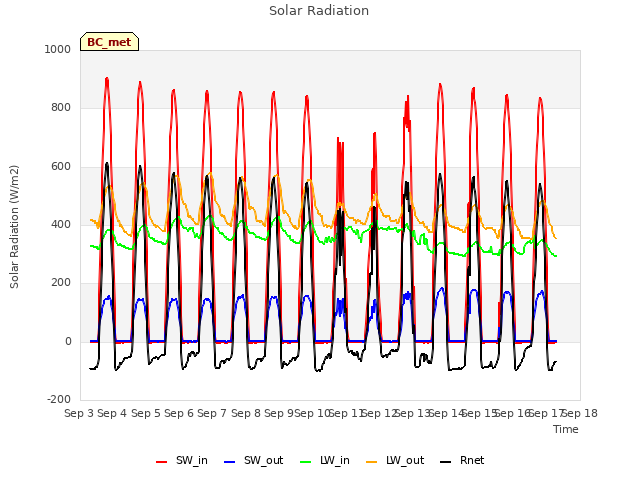This screenshot has width=640, height=480.
Task: Click the Solar Radiation (W/m2) axis label
Action: (14, 227)
